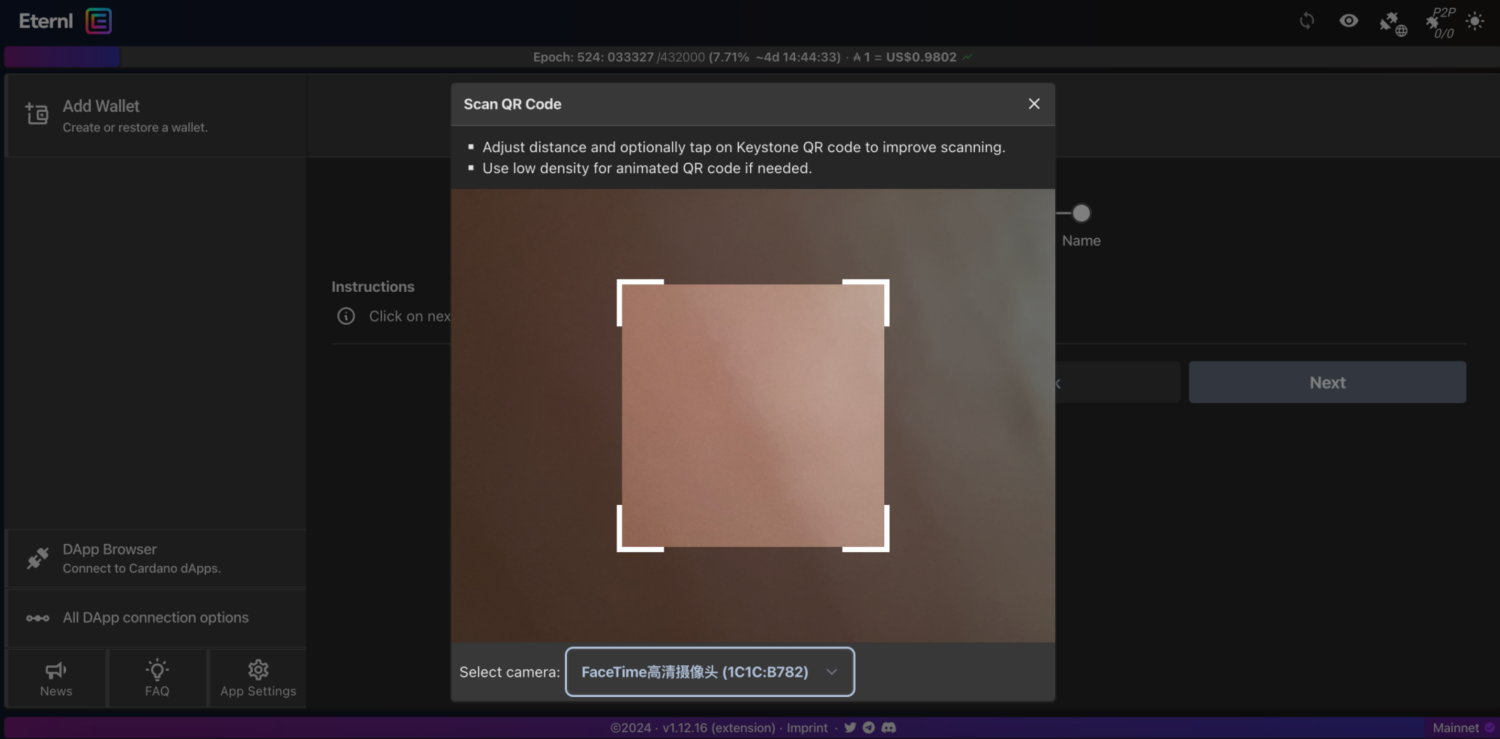This screenshot has width=1500, height=739.
Task: Click the P2P 0/0 connection icon
Action: (1440, 22)
